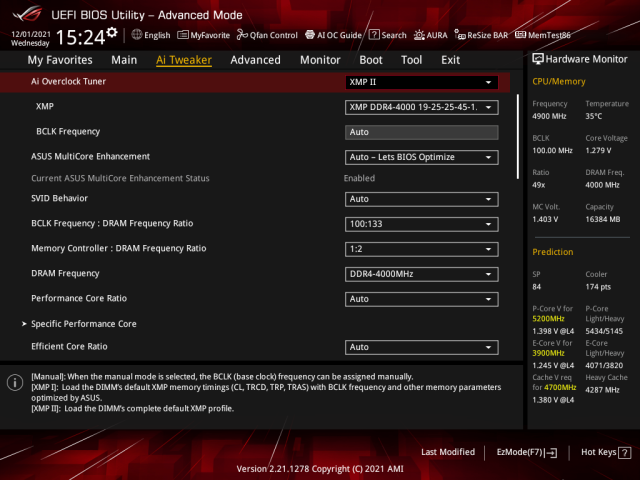Click Current ASUS MultiCore Enhancement Status text
This screenshot has width=640, height=480.
coord(120,178)
